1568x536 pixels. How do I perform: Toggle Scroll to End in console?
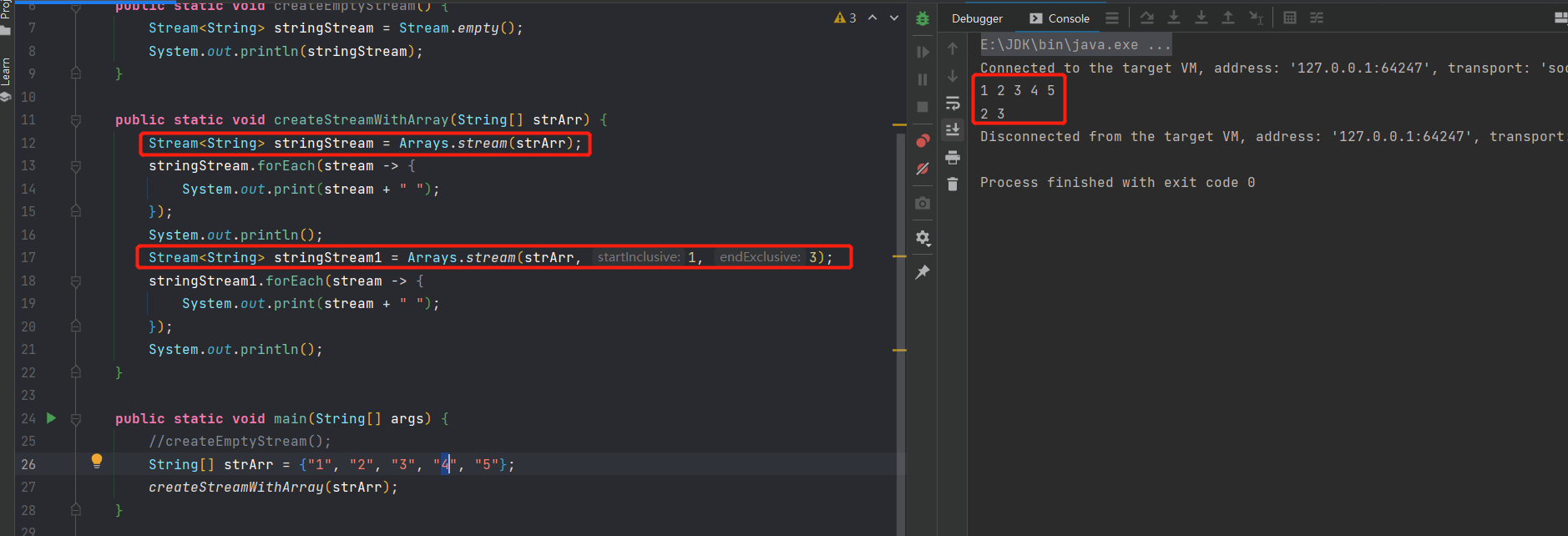[953, 129]
